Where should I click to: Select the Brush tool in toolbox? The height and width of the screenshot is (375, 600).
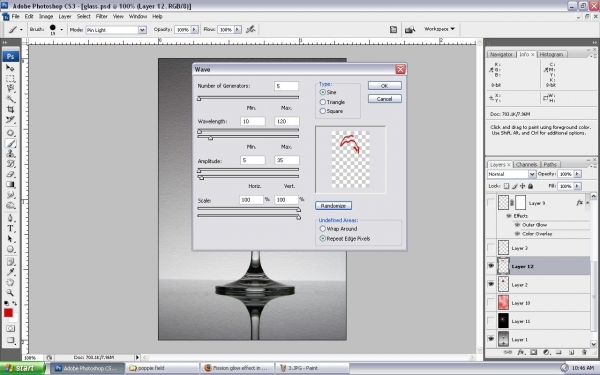10,143
